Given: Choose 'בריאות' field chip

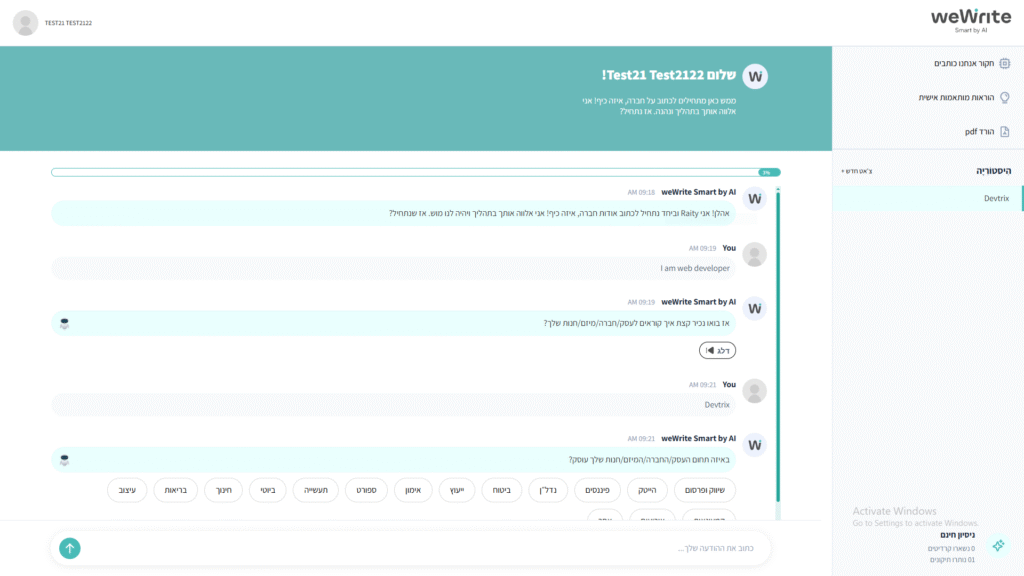Looking at the screenshot, I should coord(176,490).
